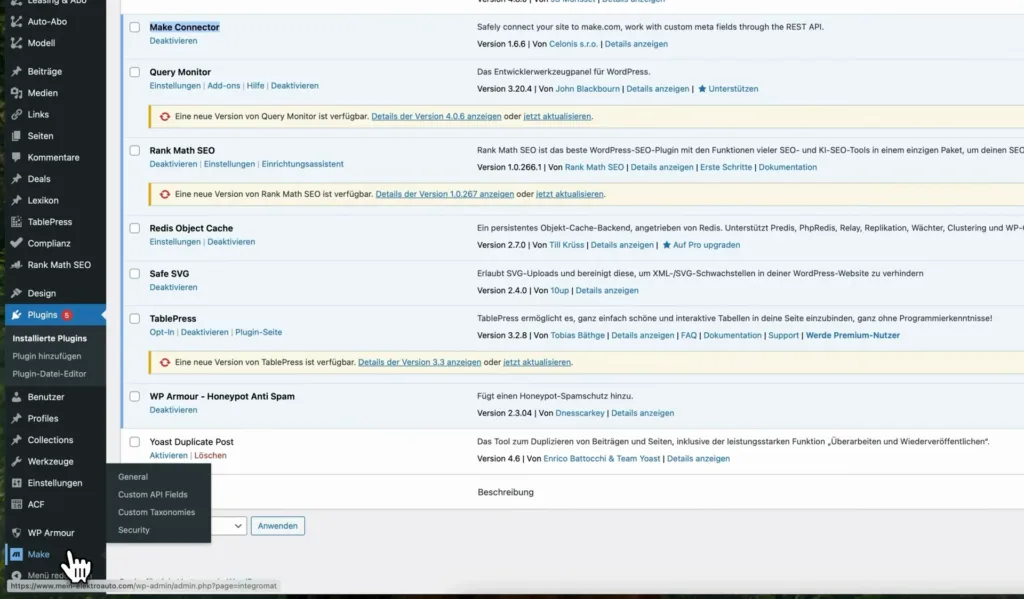
Task: Open the bulk actions dropdown beside Anwenden
Action: tap(229, 526)
